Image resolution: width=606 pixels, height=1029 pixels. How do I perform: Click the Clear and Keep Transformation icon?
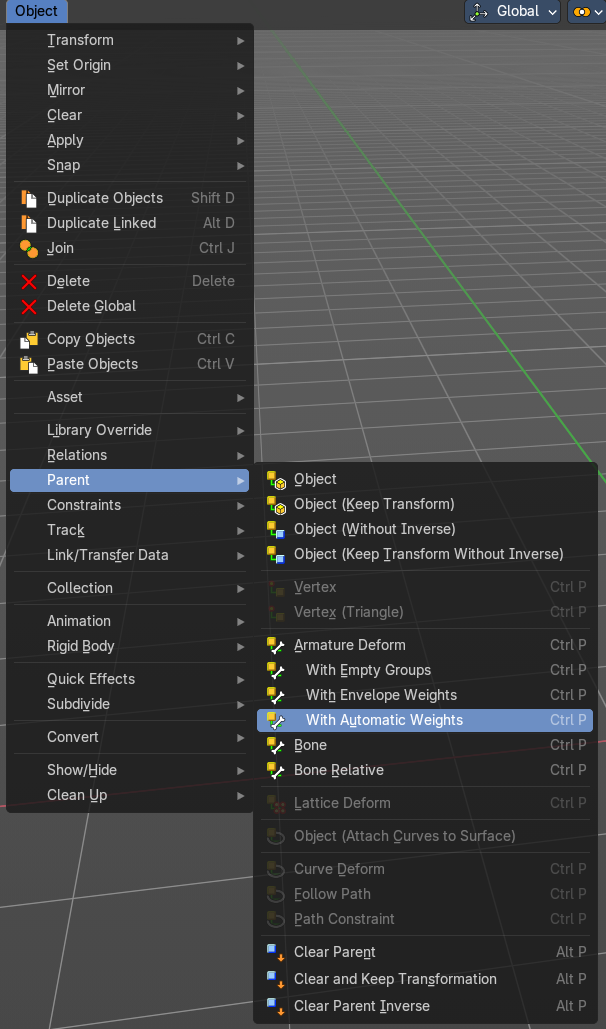pos(276,979)
